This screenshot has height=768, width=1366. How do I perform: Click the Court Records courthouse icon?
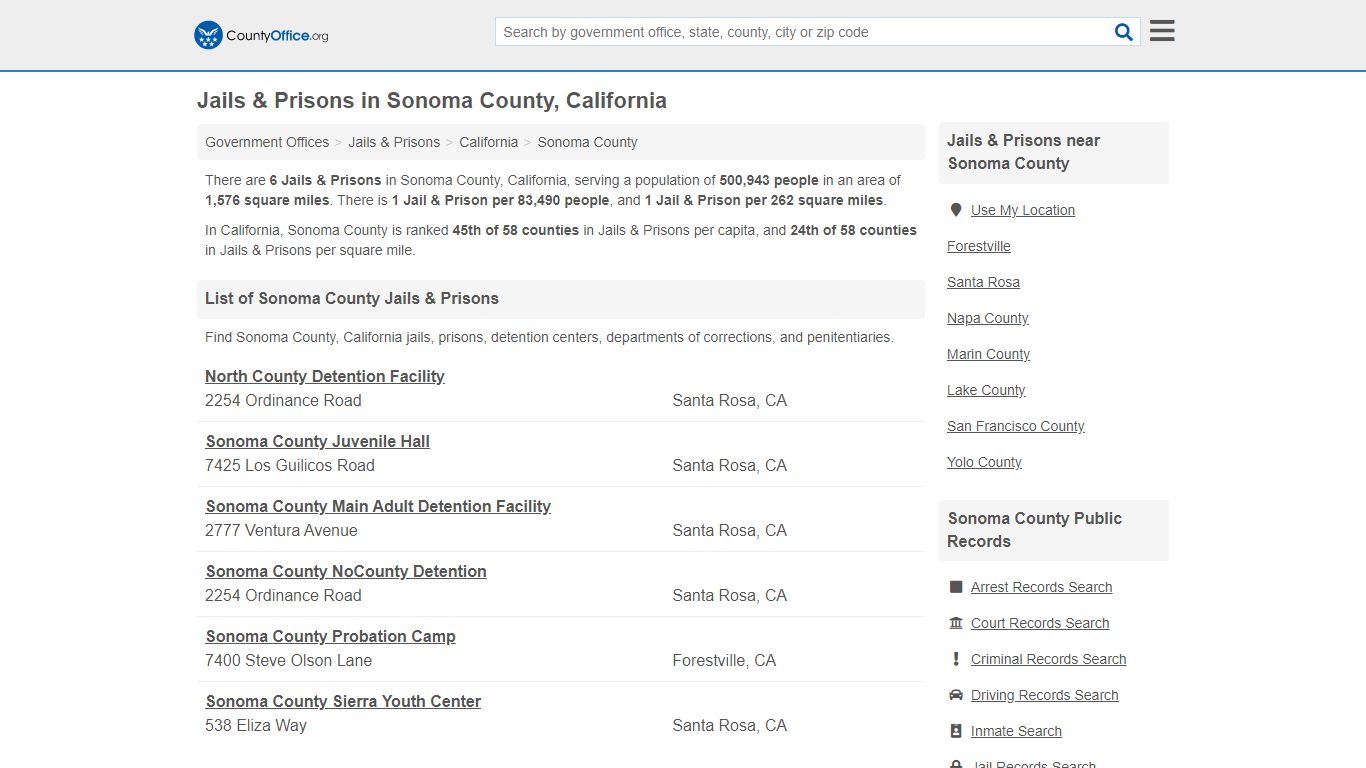click(956, 623)
